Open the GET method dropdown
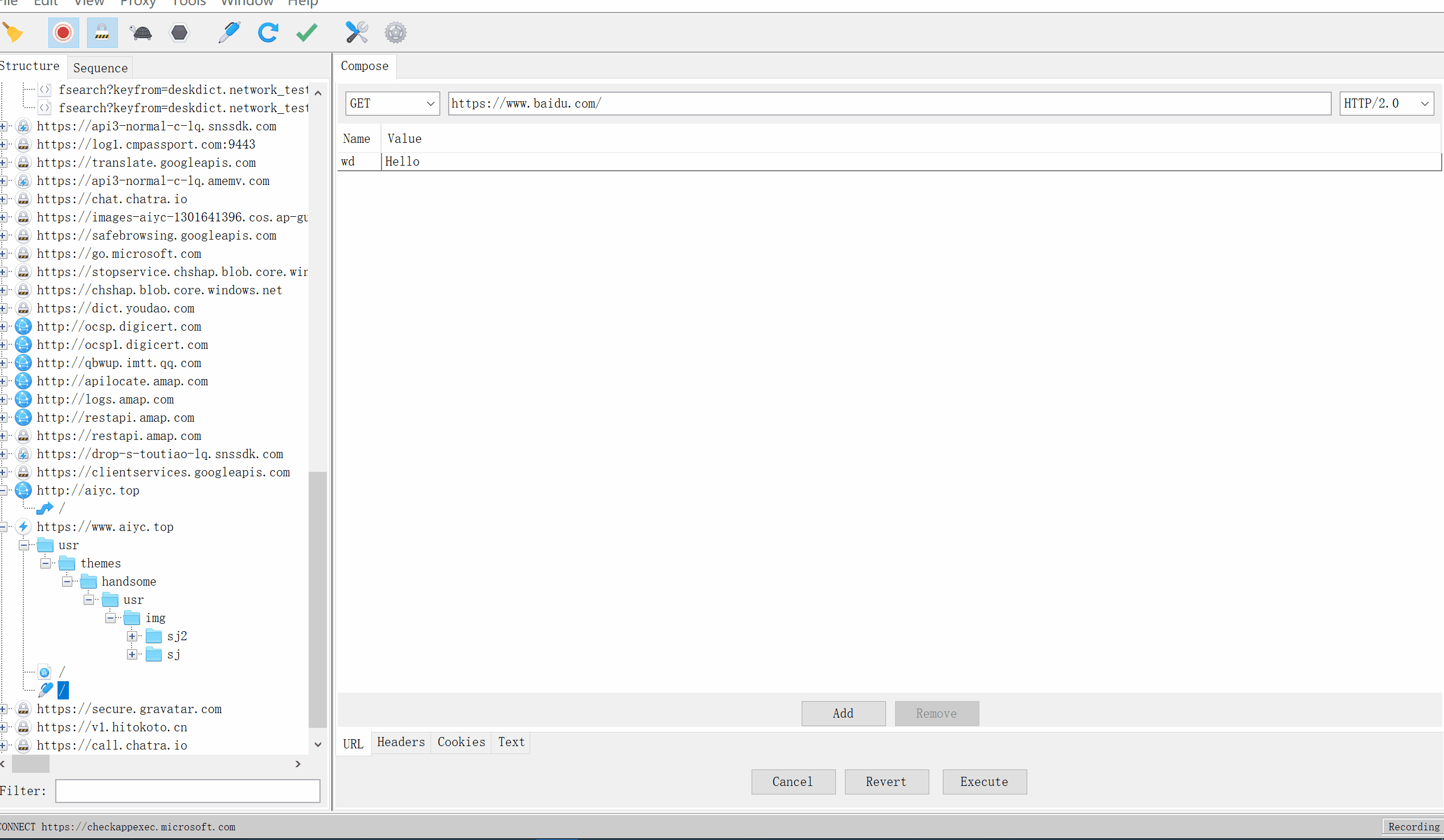The height and width of the screenshot is (840, 1444). coord(392,104)
